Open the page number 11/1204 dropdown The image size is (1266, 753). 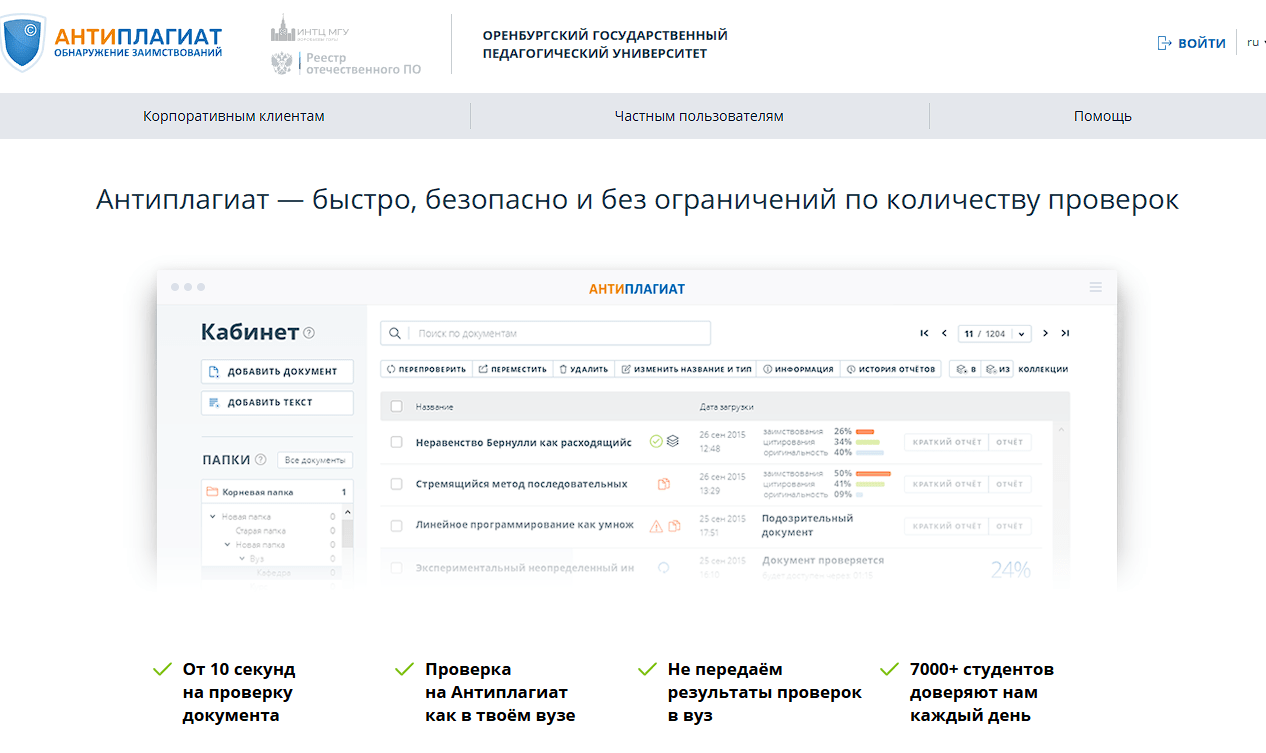994,333
